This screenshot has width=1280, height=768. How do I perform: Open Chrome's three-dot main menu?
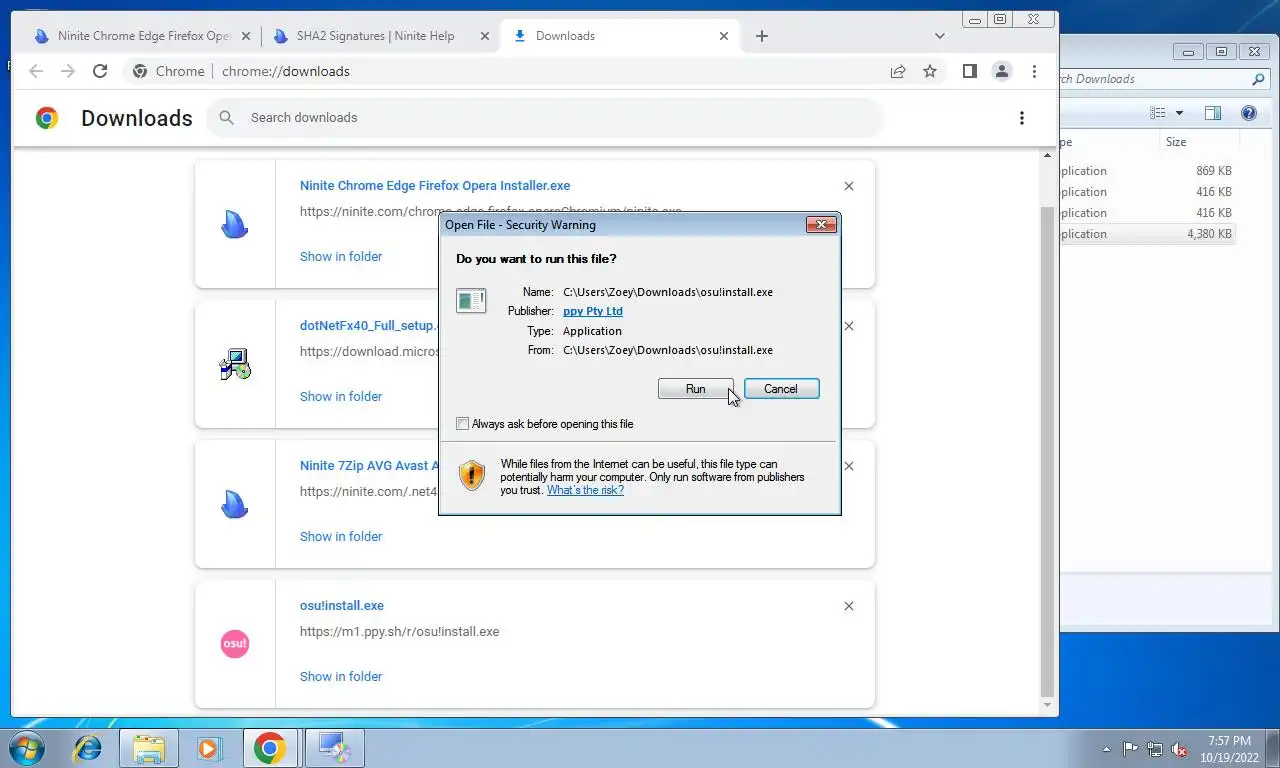pyautogui.click(x=1034, y=71)
